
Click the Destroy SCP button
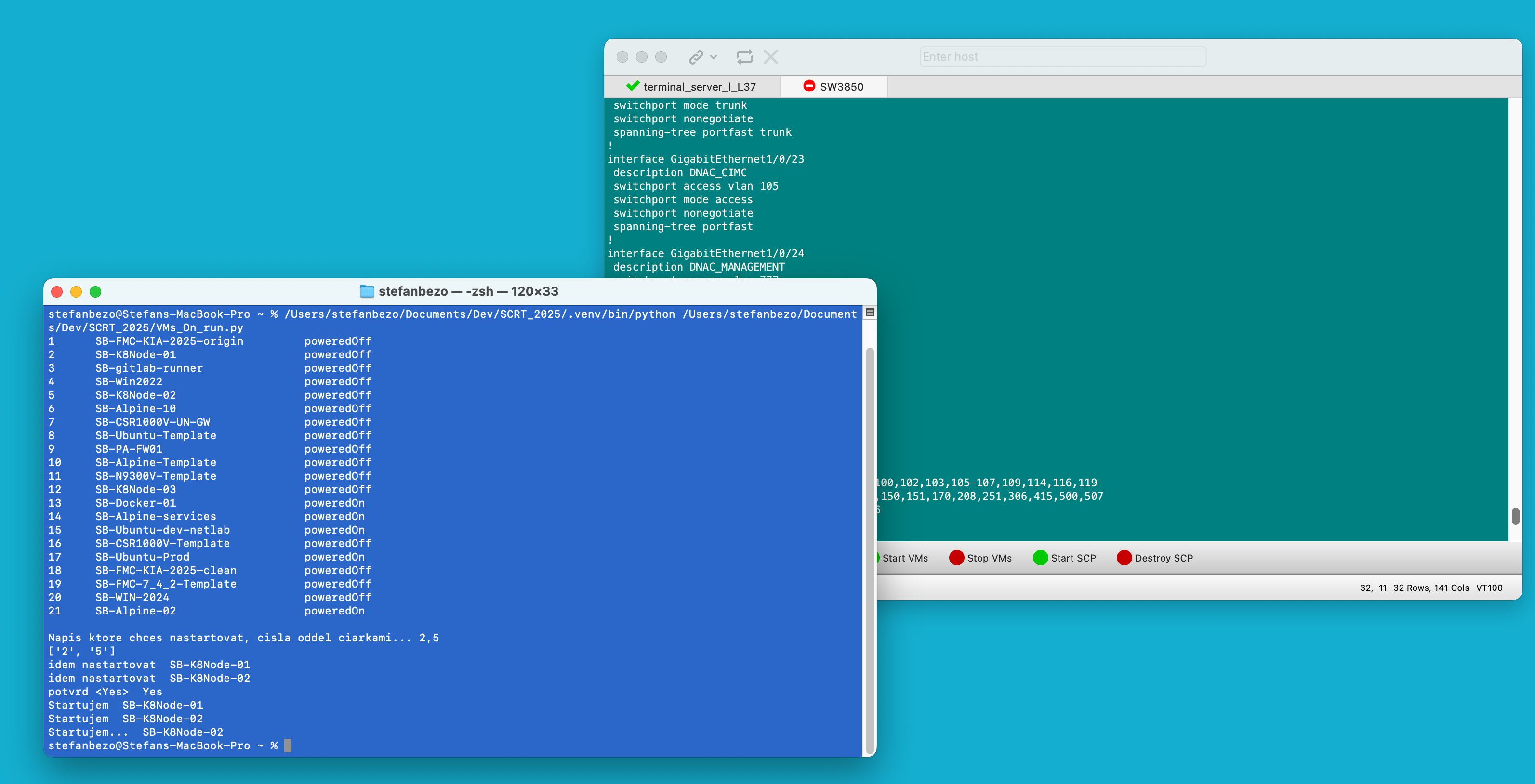[x=1163, y=558]
